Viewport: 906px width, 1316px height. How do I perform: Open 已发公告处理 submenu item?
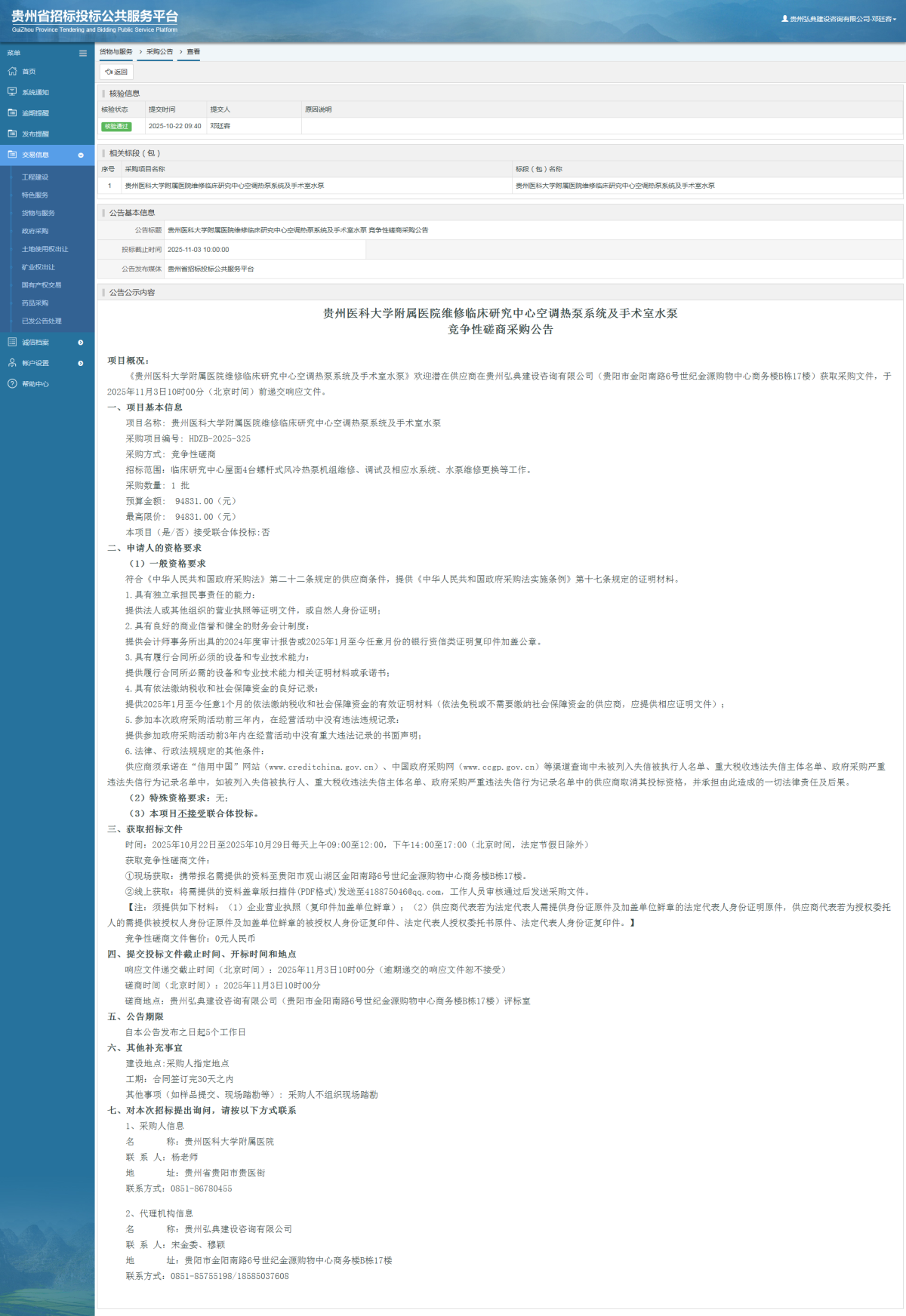point(42,321)
